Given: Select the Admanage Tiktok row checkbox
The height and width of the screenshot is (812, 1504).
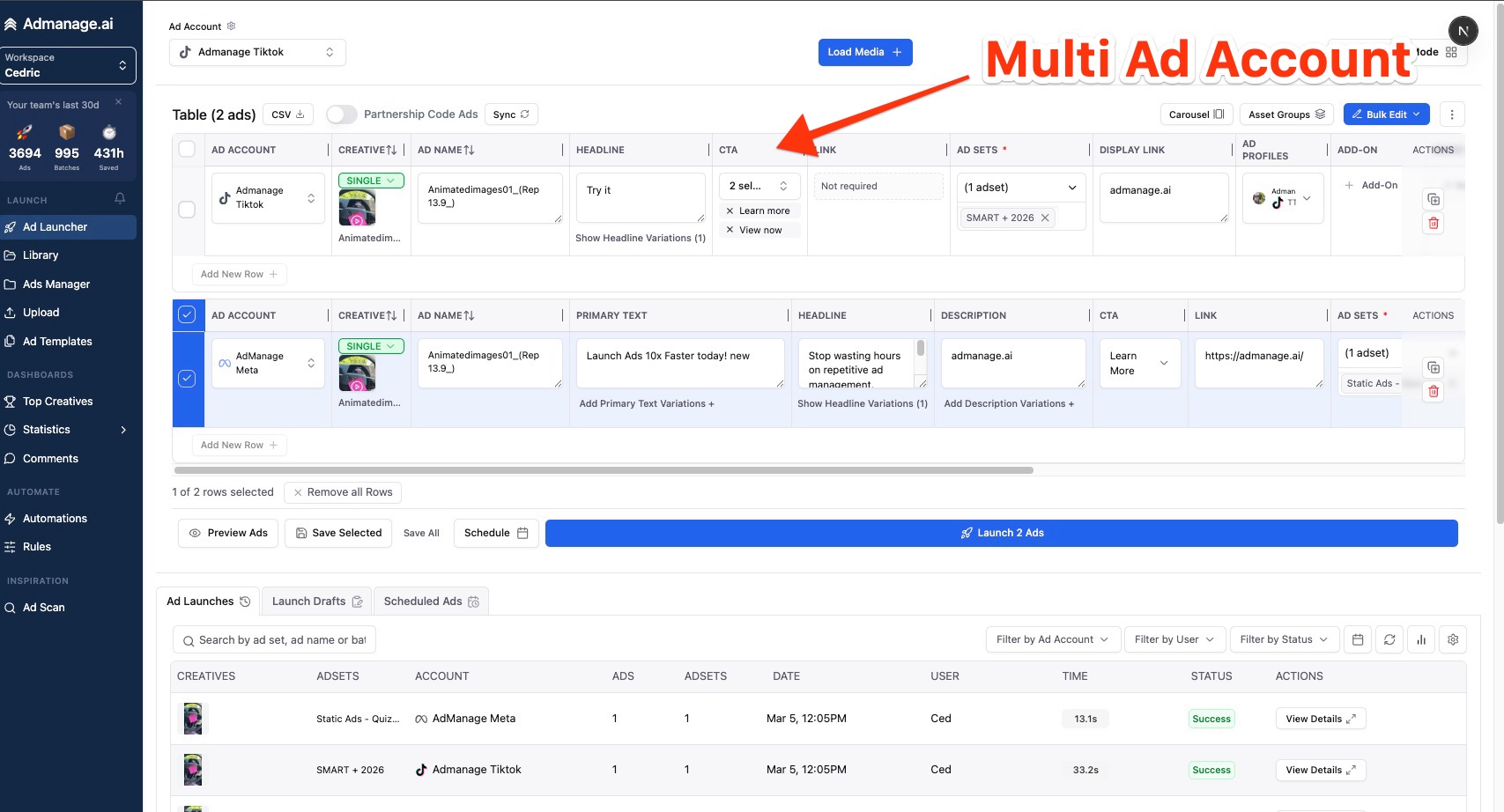Looking at the screenshot, I should [x=187, y=210].
